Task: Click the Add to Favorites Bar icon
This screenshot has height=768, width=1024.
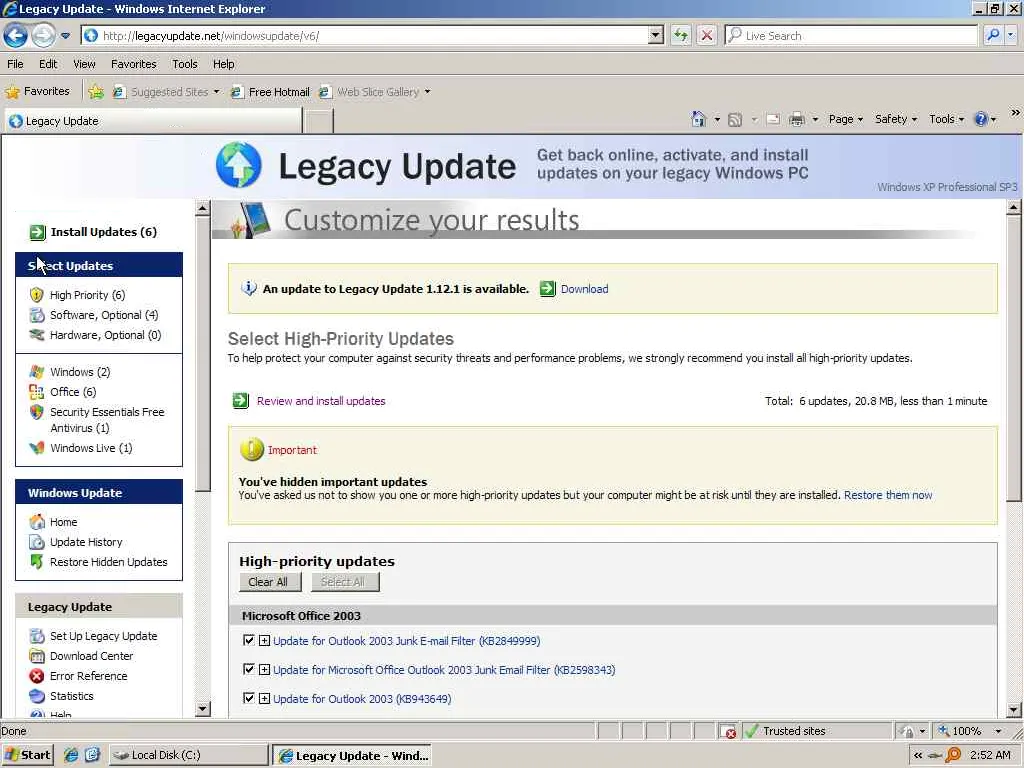Action: point(96,92)
